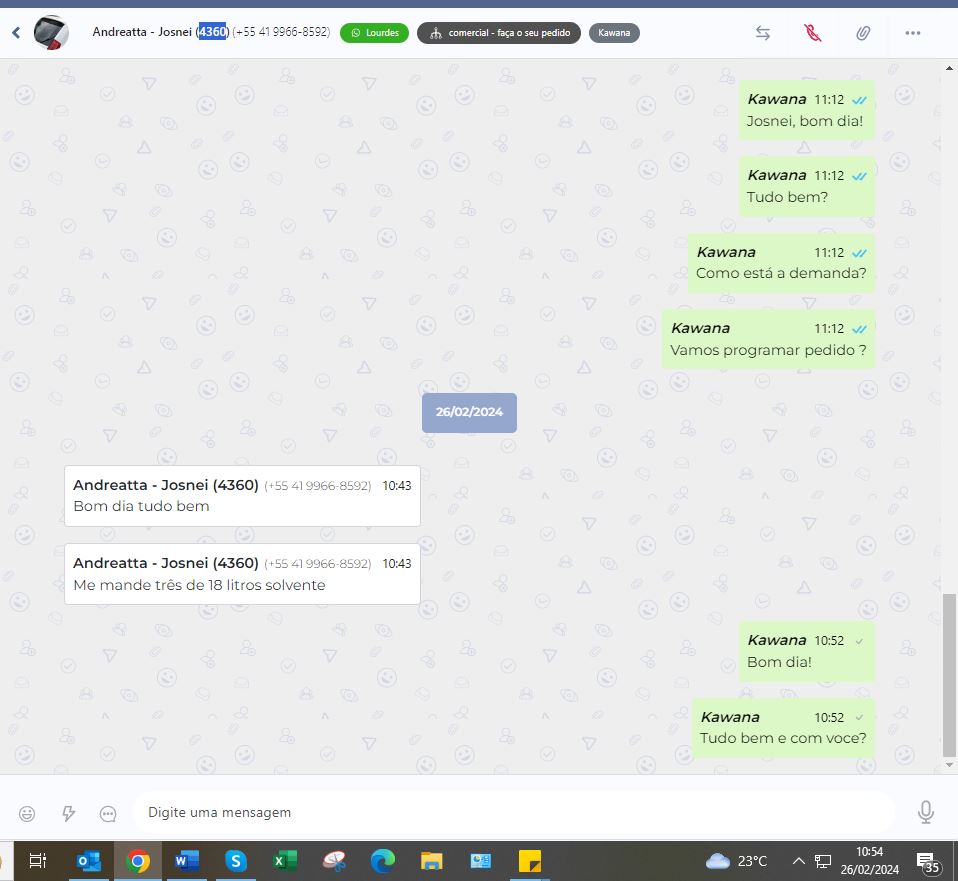Click the chat vertical scrollbar thumb
958x881 pixels.
pyautogui.click(x=949, y=674)
